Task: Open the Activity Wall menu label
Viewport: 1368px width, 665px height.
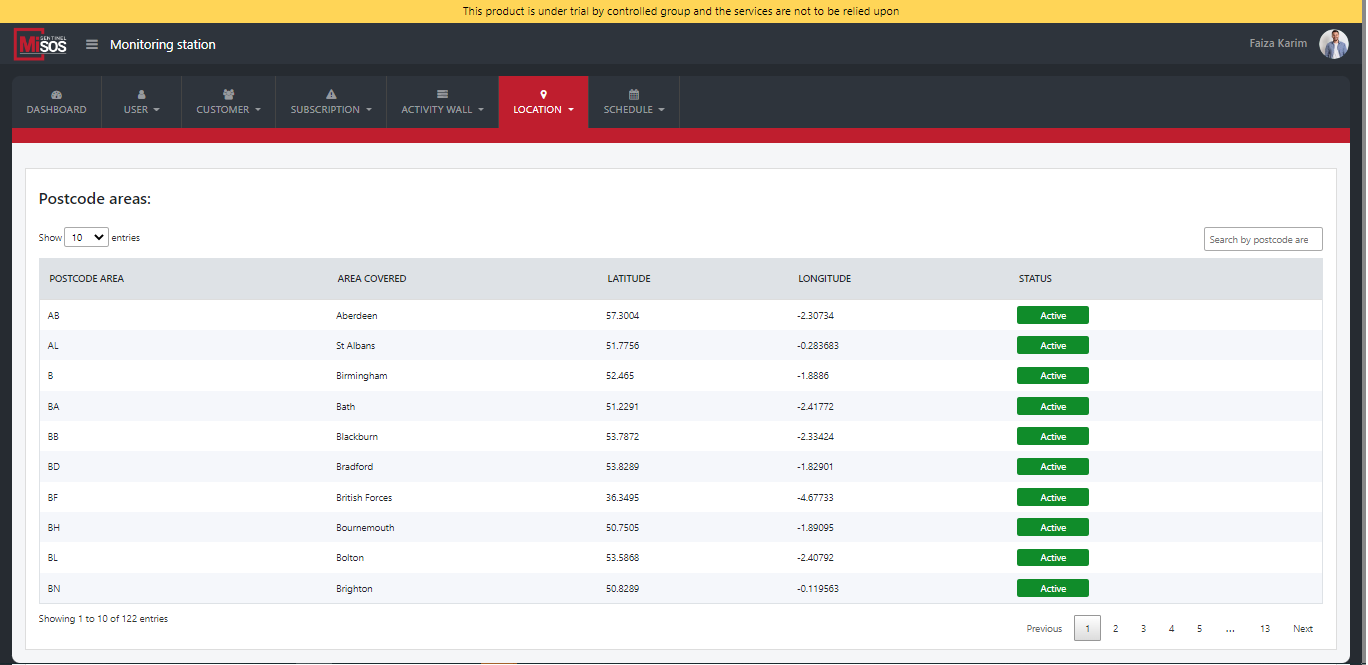Action: pyautogui.click(x=442, y=110)
